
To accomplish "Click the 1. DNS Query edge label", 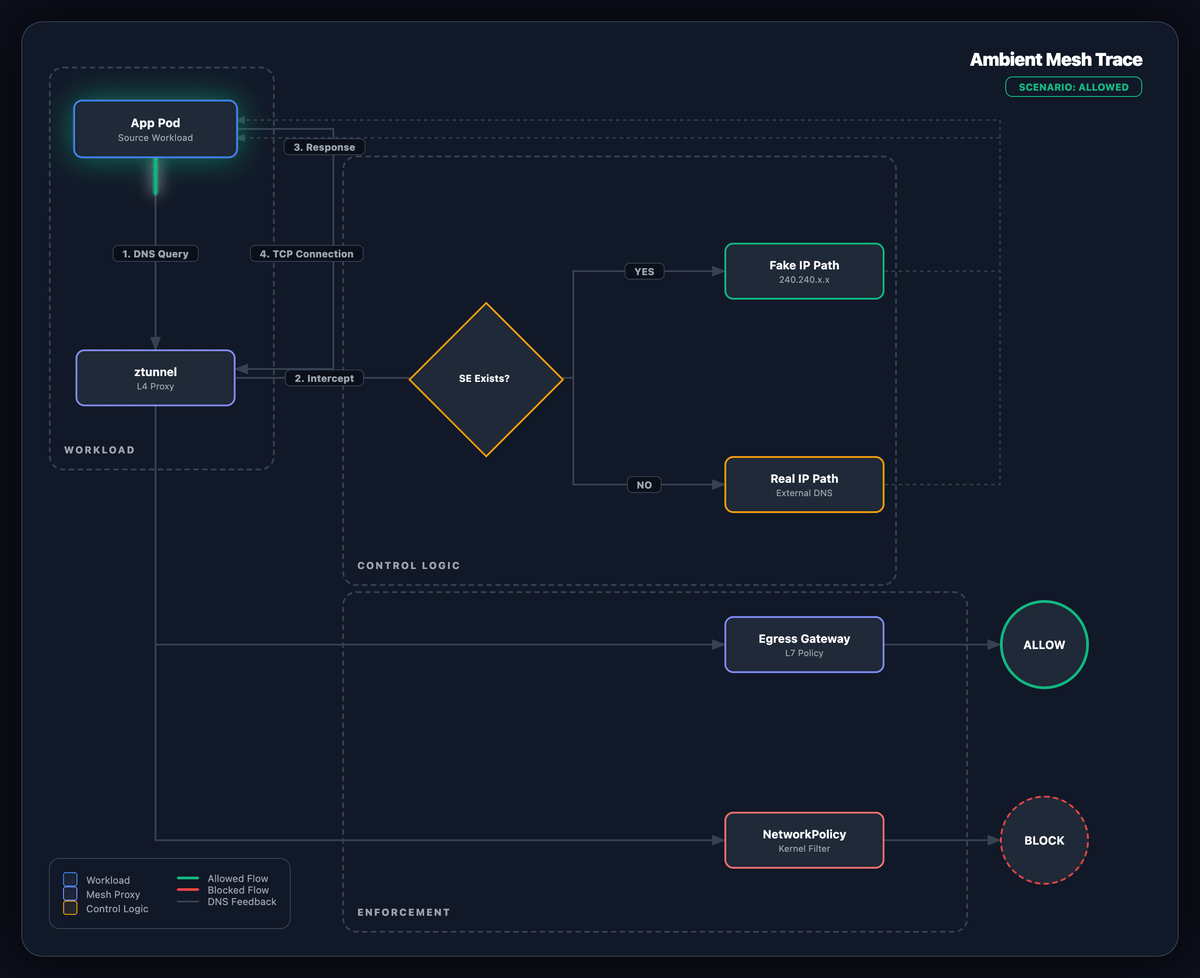I will (x=155, y=254).
